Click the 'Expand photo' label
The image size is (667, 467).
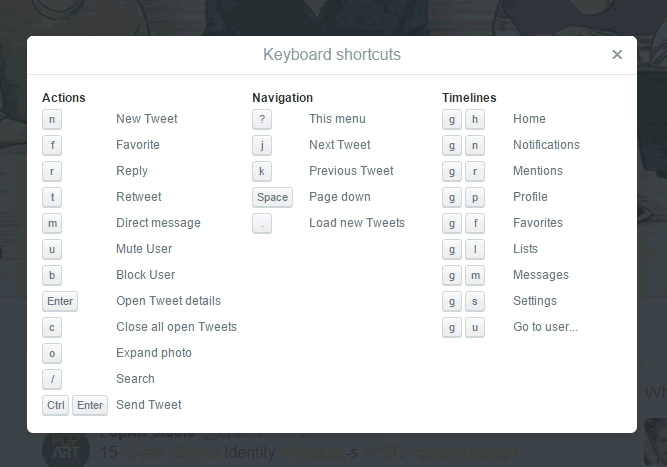[154, 353]
